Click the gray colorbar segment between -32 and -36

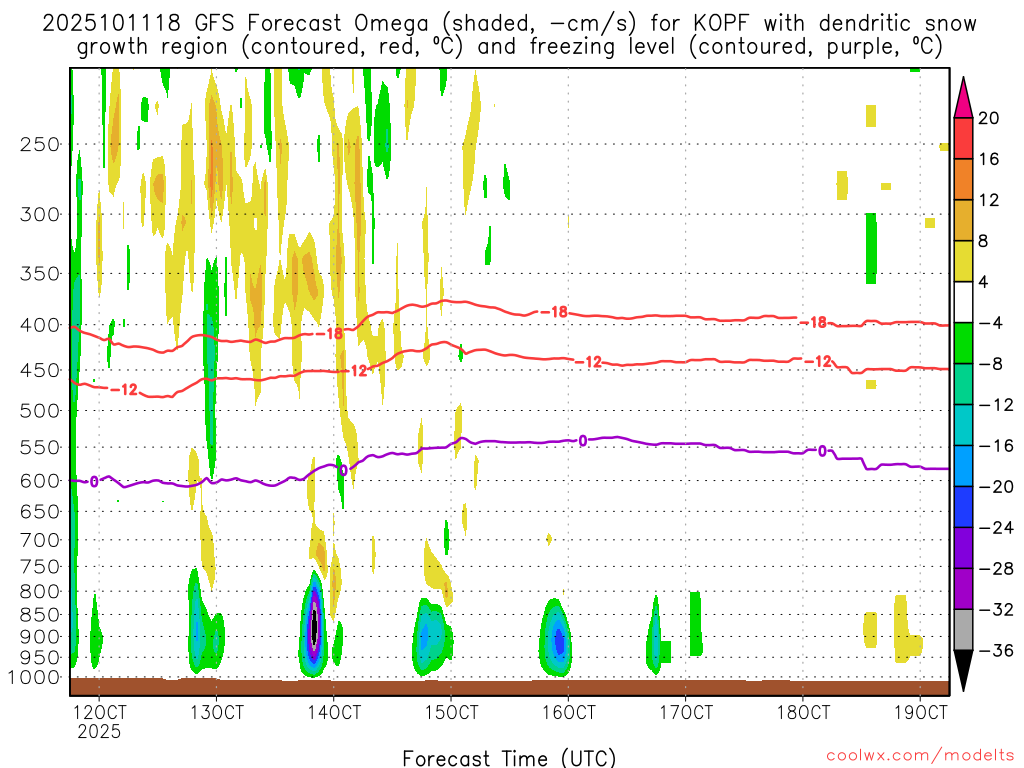click(x=963, y=630)
